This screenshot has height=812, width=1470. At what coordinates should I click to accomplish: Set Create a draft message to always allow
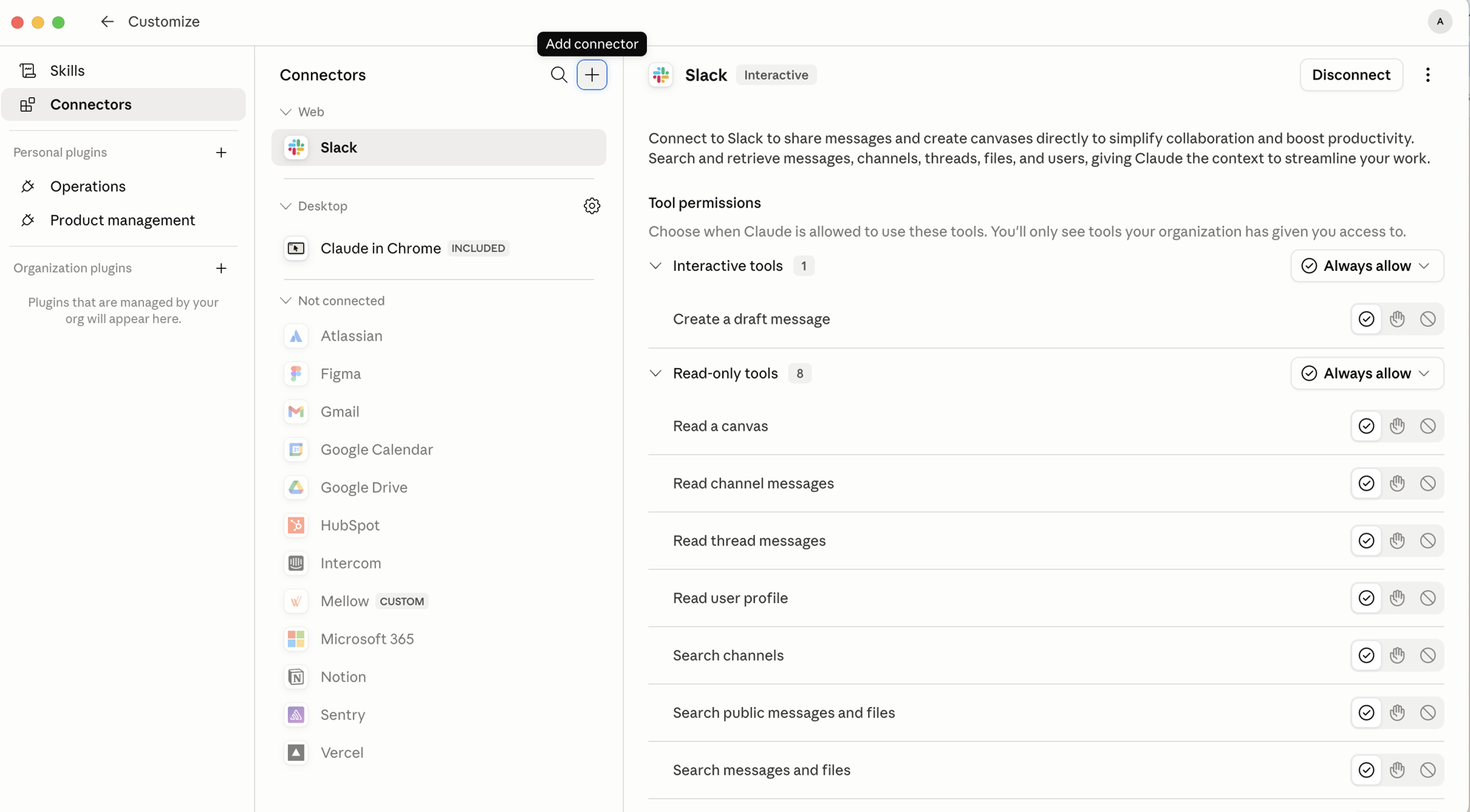(1366, 319)
